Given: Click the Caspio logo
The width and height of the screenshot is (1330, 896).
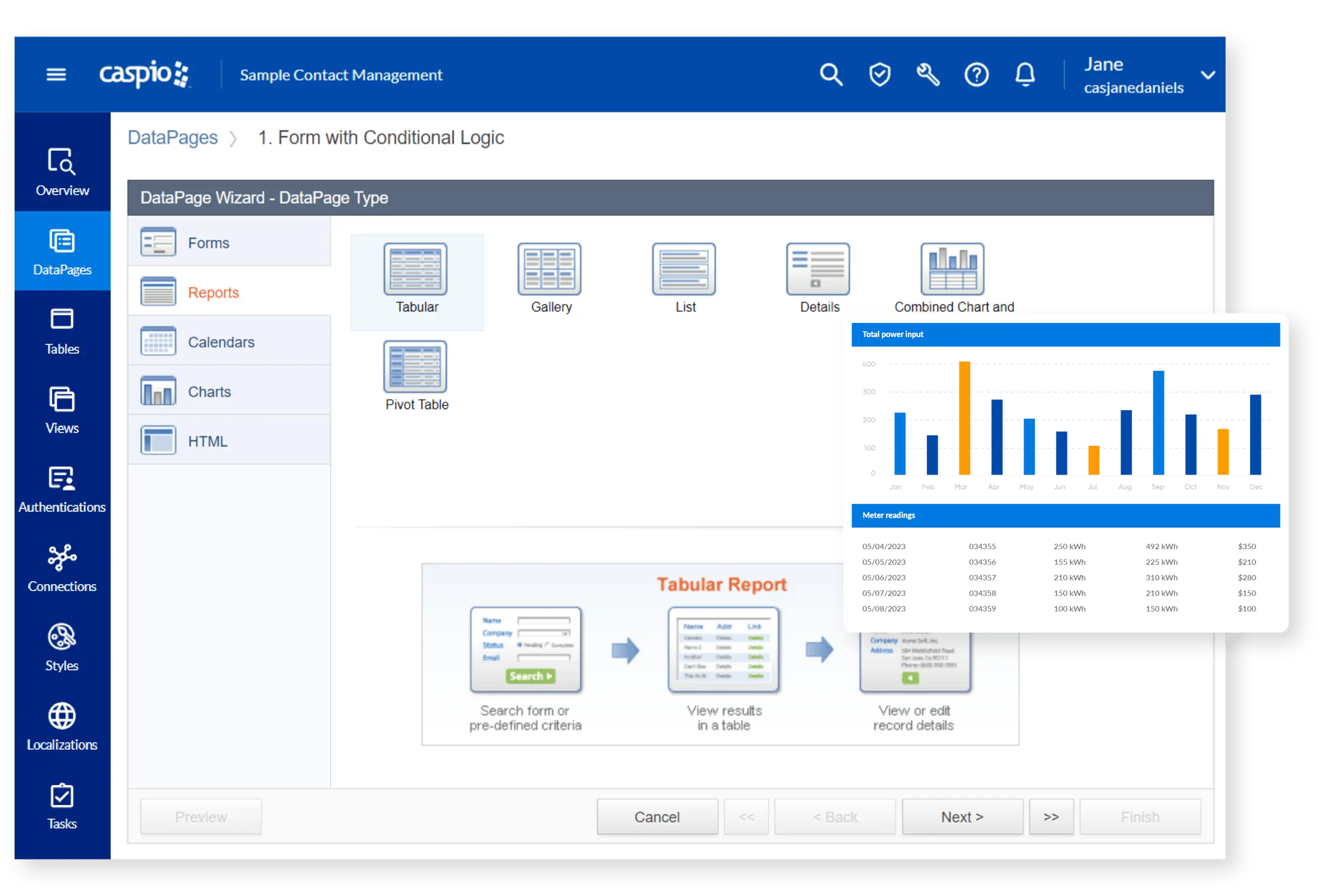Looking at the screenshot, I should pos(144,74).
